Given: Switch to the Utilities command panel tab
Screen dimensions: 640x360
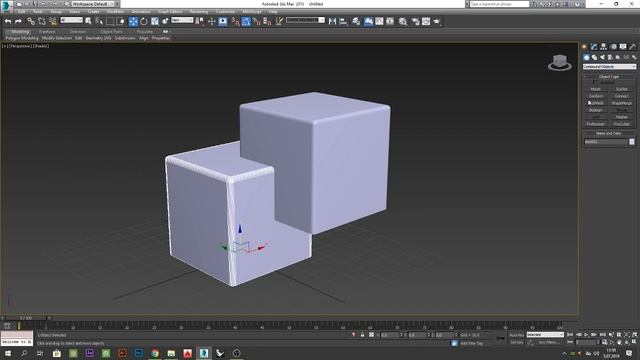Looking at the screenshot, I should [x=633, y=47].
